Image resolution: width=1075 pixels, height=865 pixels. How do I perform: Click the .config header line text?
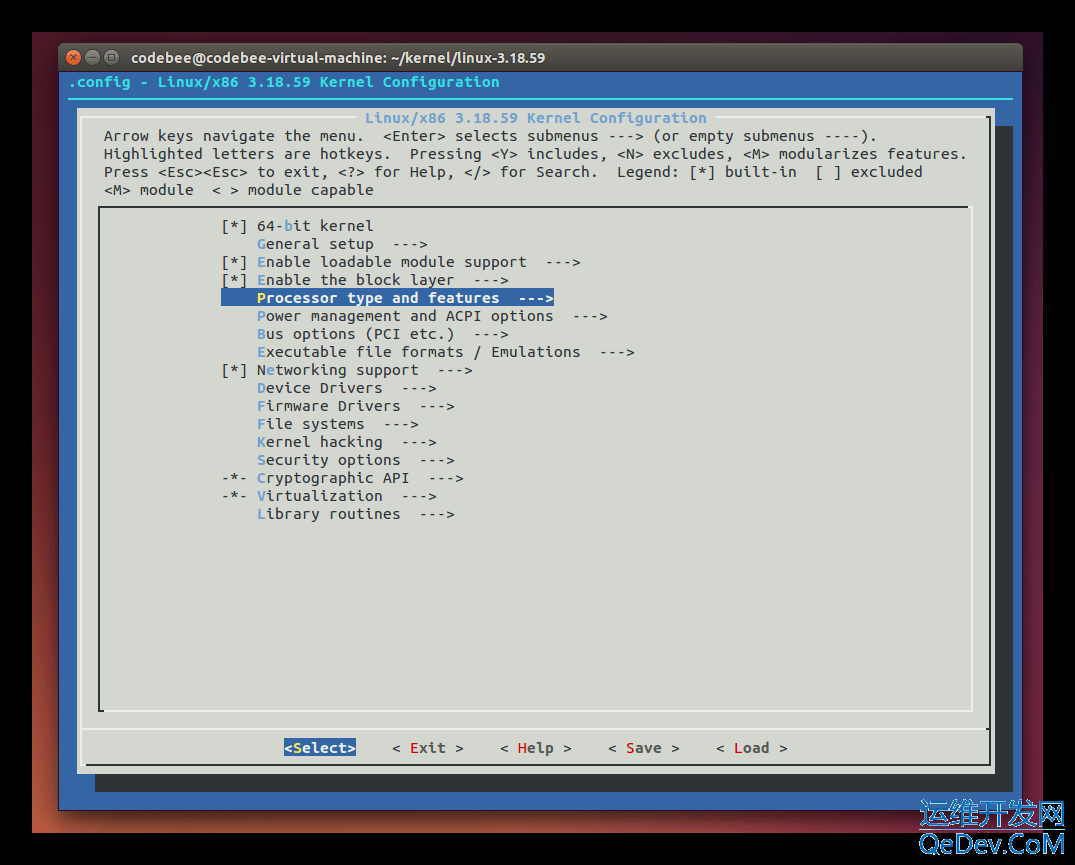click(x=284, y=82)
